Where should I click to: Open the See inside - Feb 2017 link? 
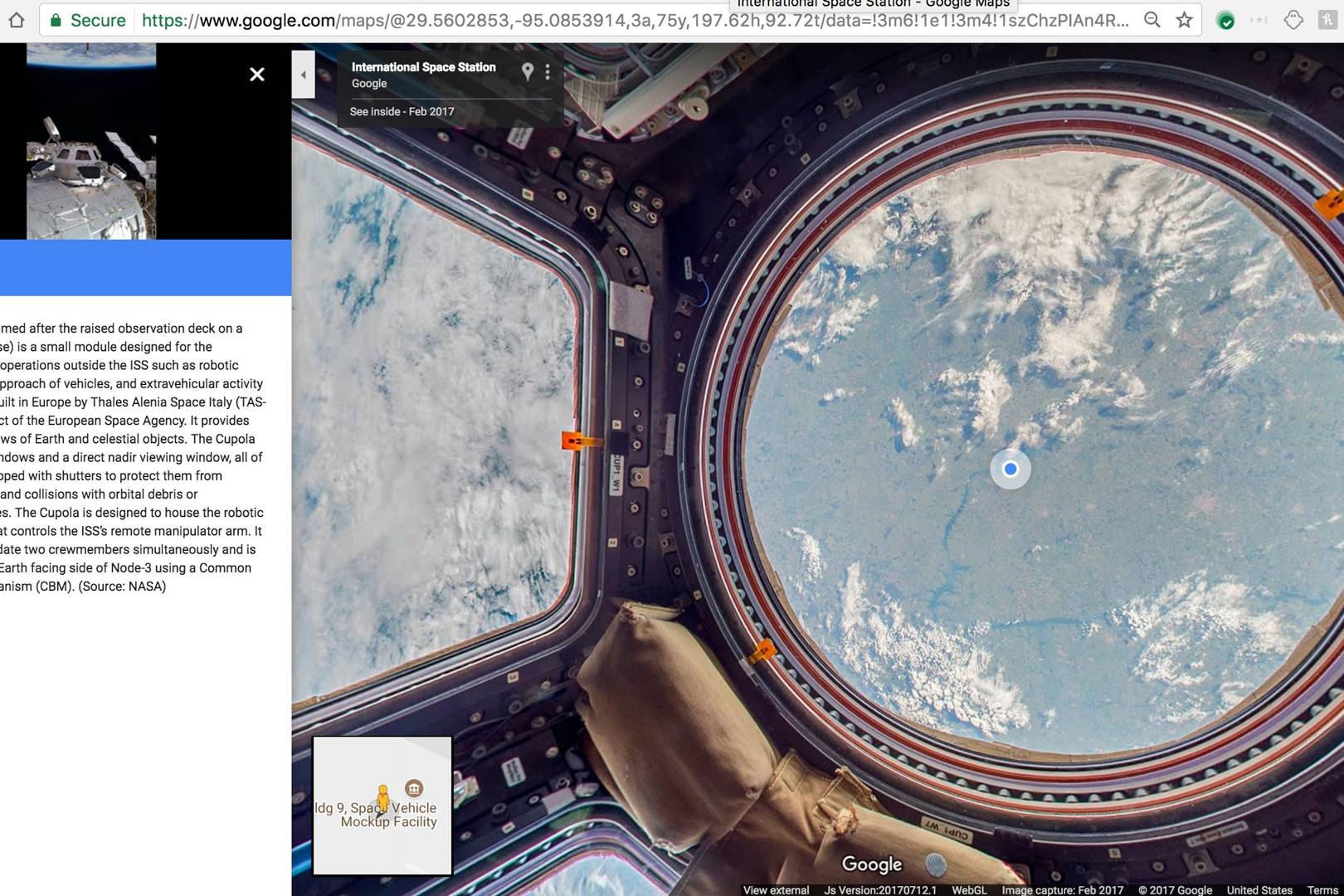[x=401, y=111]
